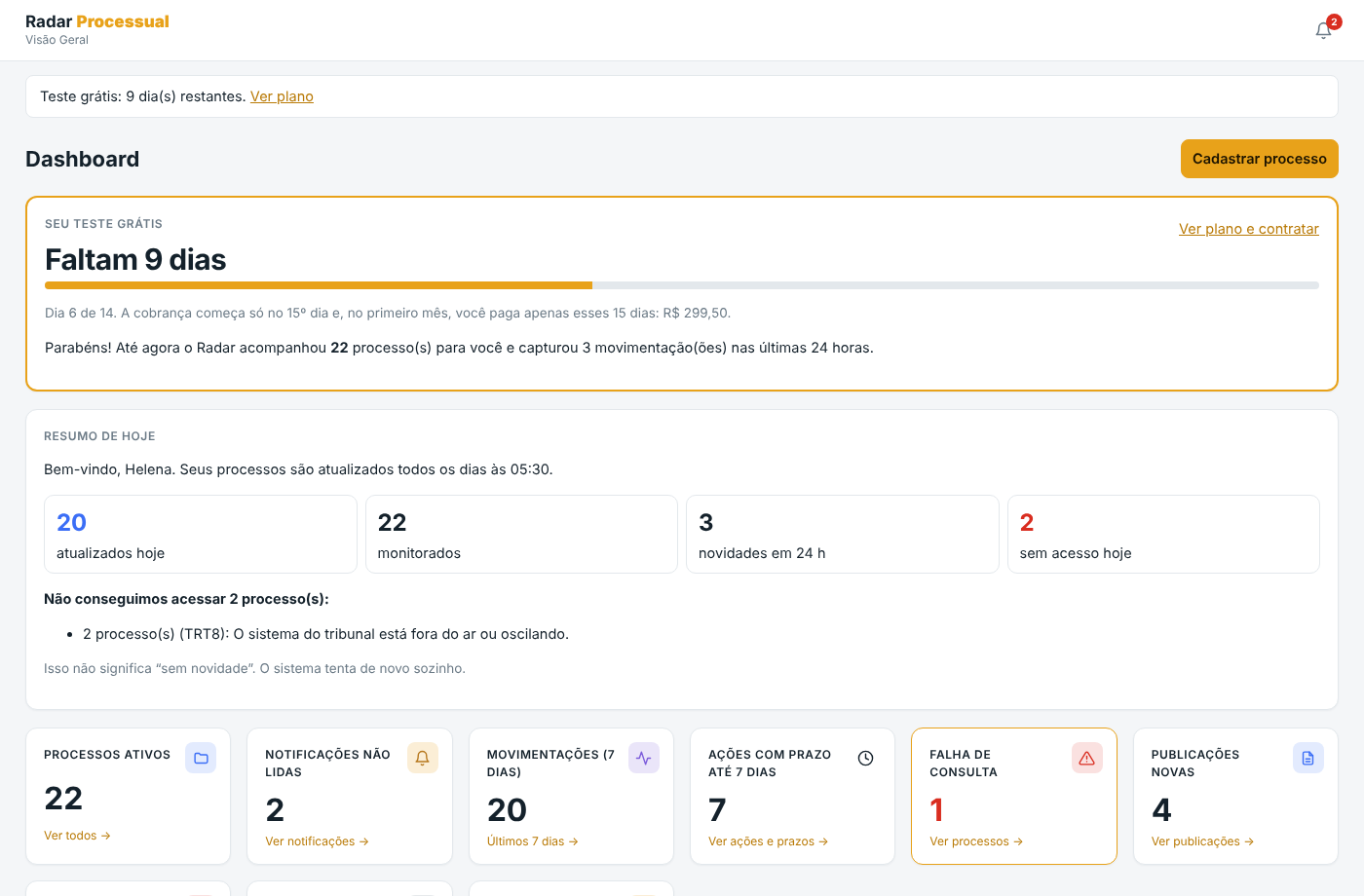Click the red notification badge showing 2
The height and width of the screenshot is (896, 1364).
click(1334, 21)
